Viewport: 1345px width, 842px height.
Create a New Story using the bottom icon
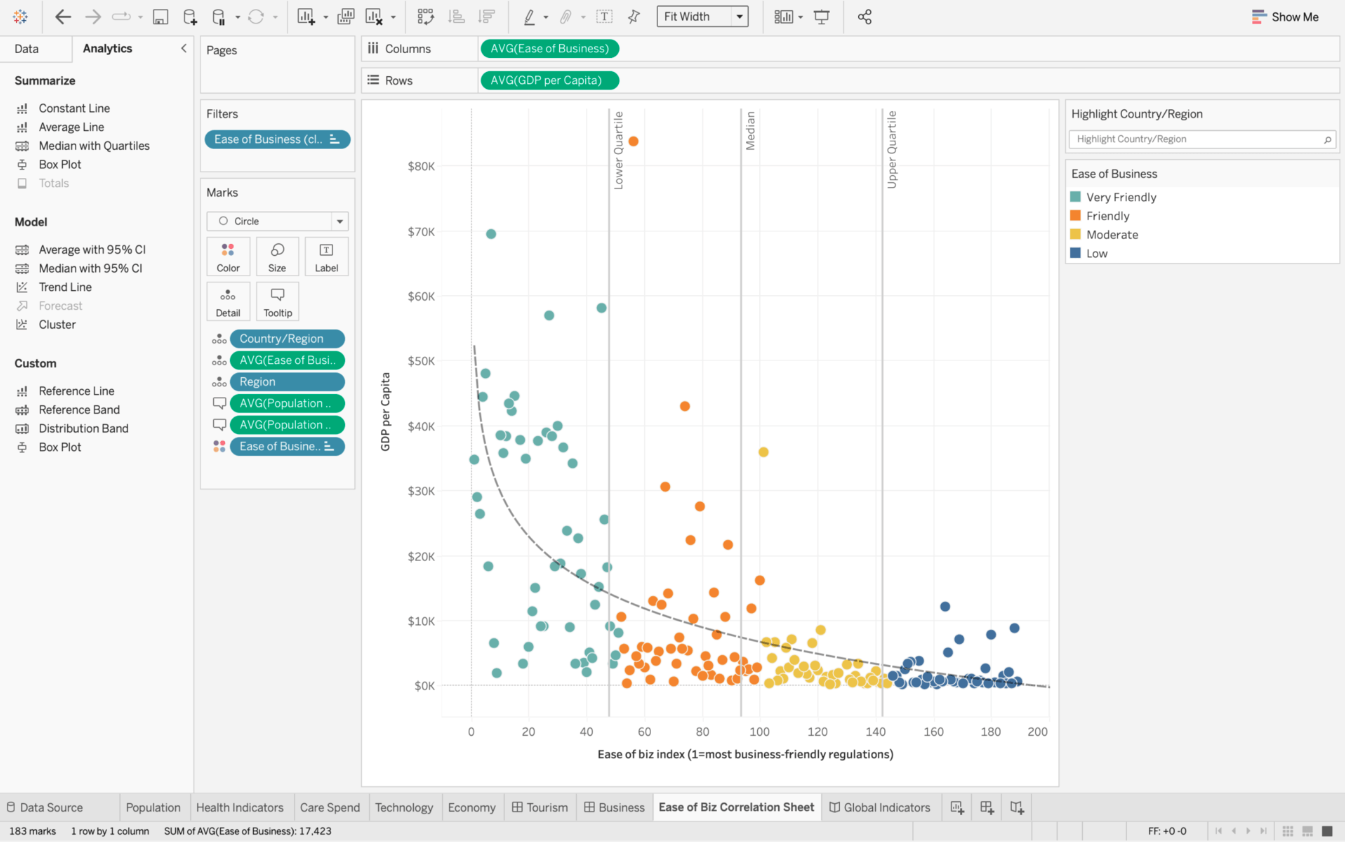tap(1016, 807)
